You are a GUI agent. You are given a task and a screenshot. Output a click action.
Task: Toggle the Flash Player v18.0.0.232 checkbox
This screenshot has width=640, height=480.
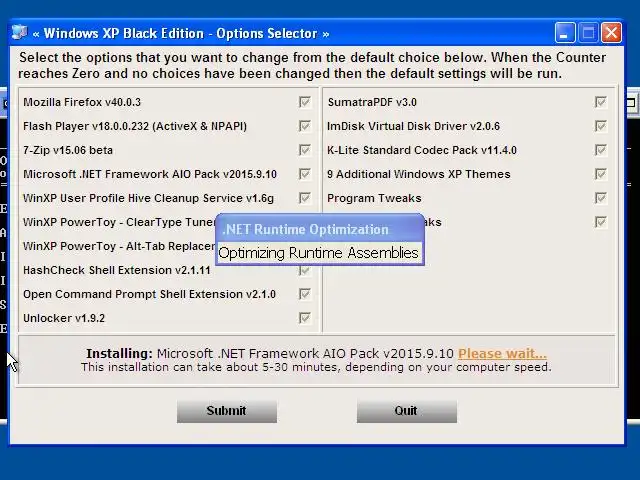(x=304, y=126)
